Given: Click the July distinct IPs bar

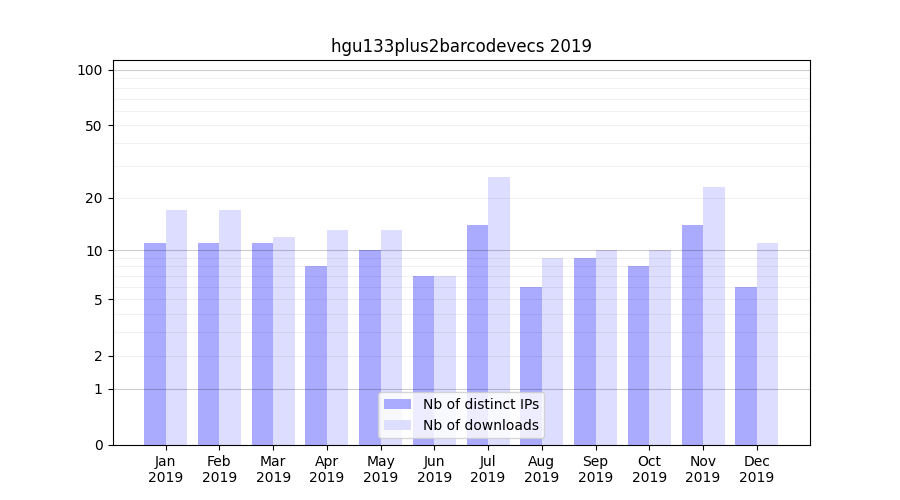Looking at the screenshot, I should (x=477, y=334).
